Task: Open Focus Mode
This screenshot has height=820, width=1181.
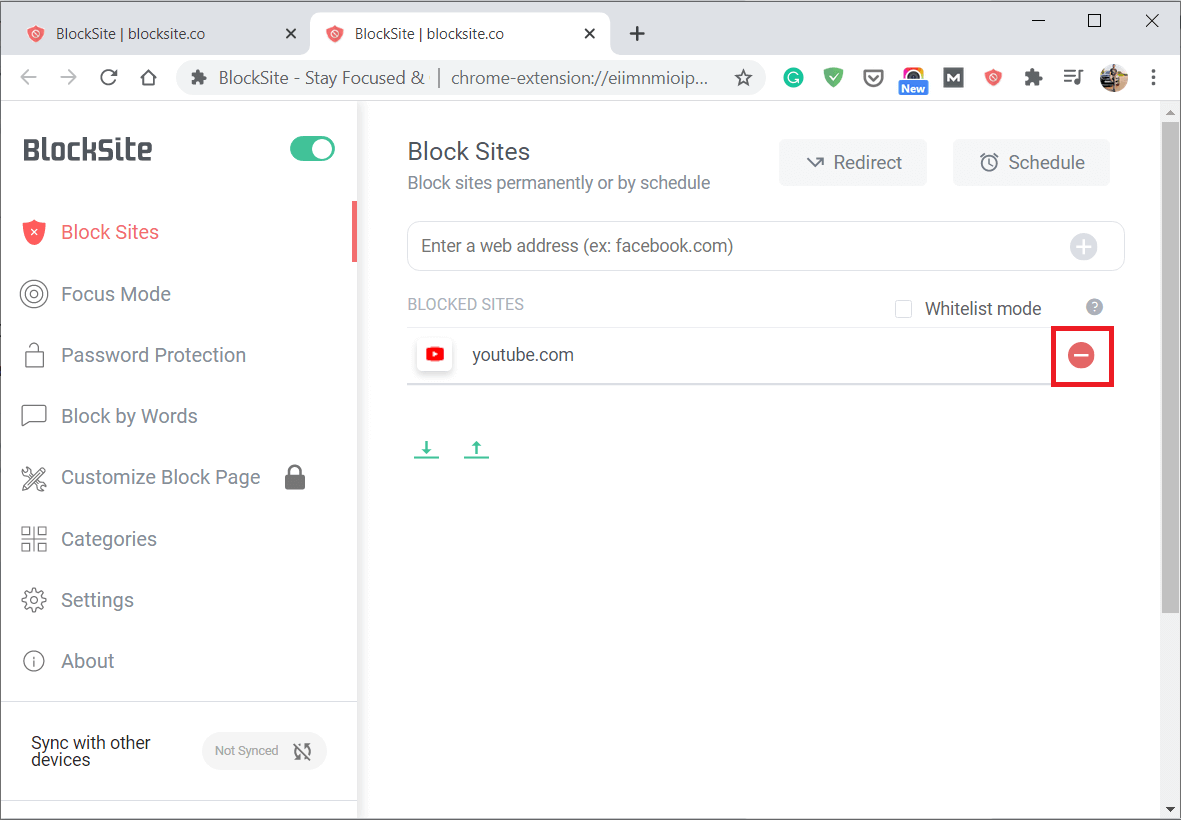Action: (115, 293)
